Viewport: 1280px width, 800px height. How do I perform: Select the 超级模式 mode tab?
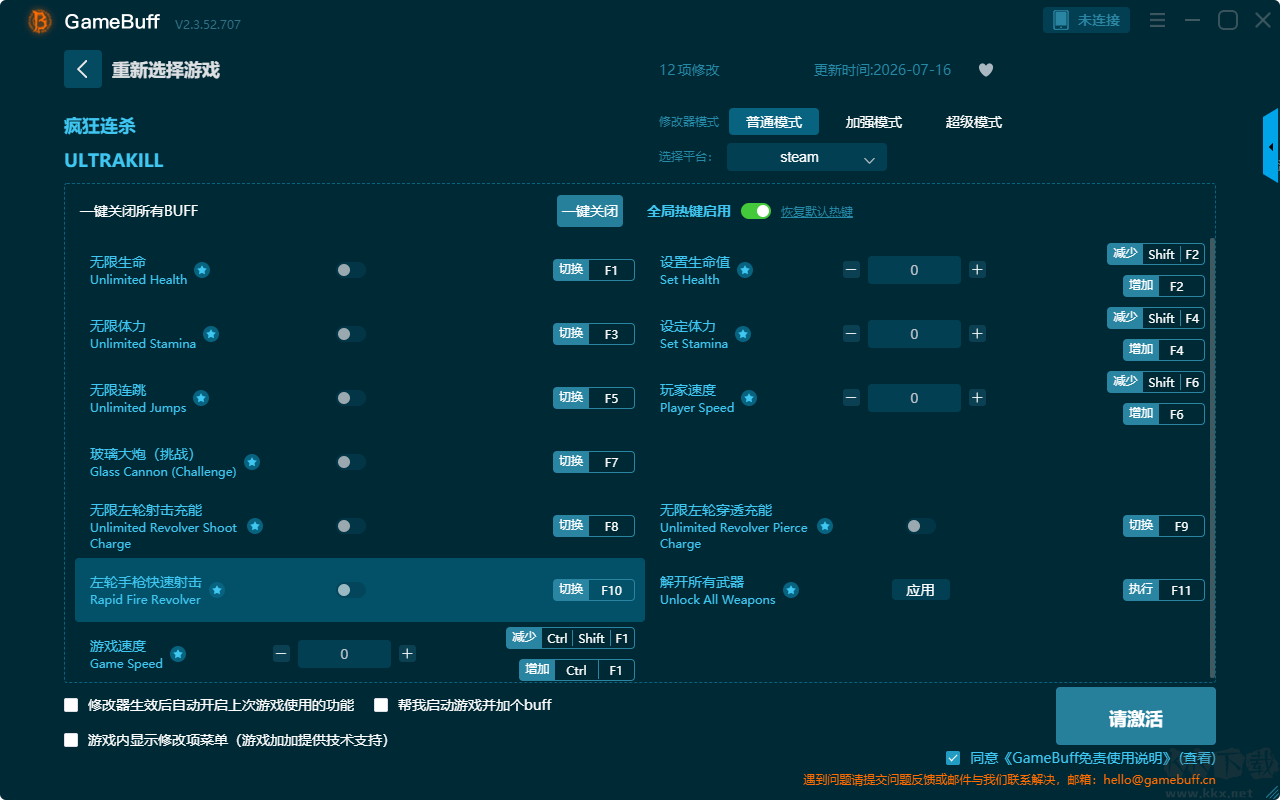[x=974, y=122]
